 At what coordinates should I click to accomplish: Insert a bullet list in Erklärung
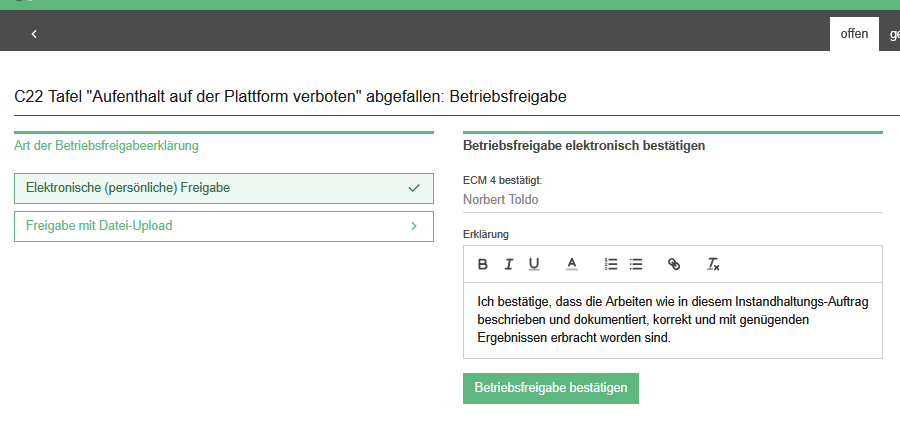tap(636, 265)
